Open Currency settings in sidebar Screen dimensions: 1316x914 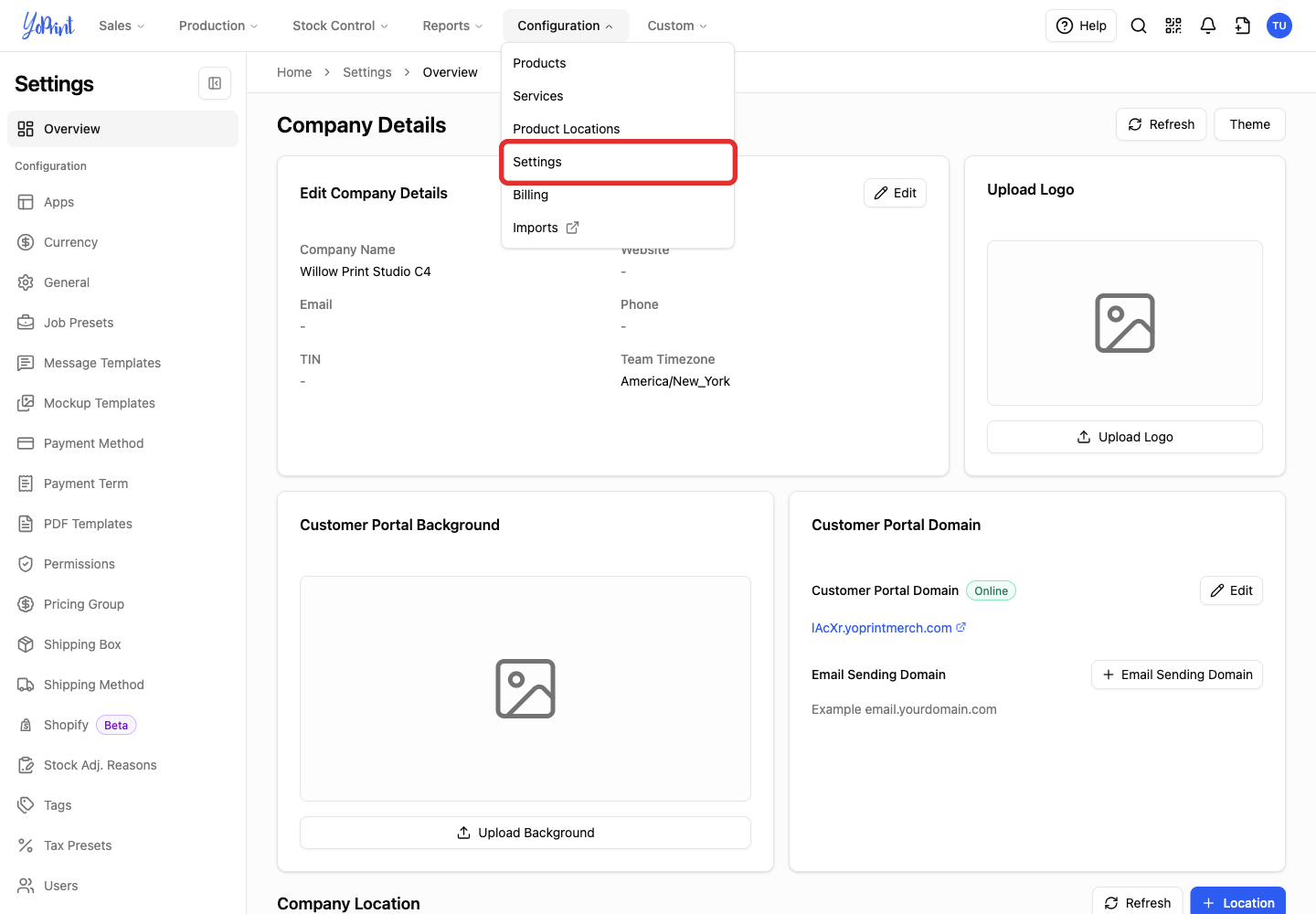coord(122,242)
